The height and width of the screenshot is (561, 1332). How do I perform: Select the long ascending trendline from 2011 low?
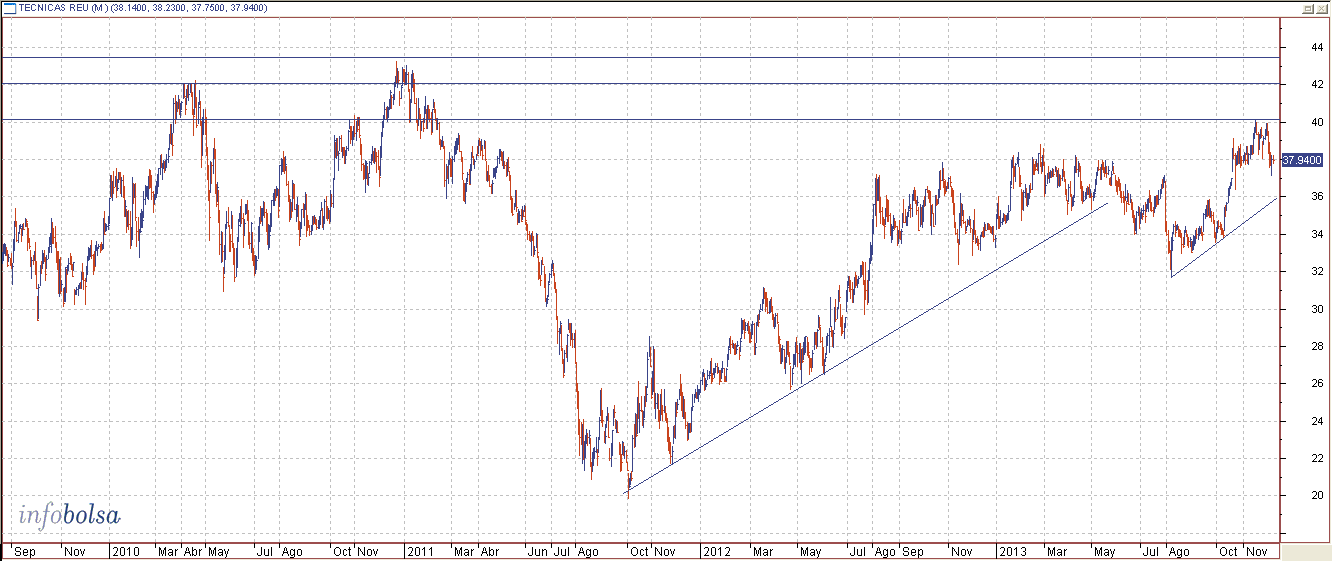(x=866, y=349)
